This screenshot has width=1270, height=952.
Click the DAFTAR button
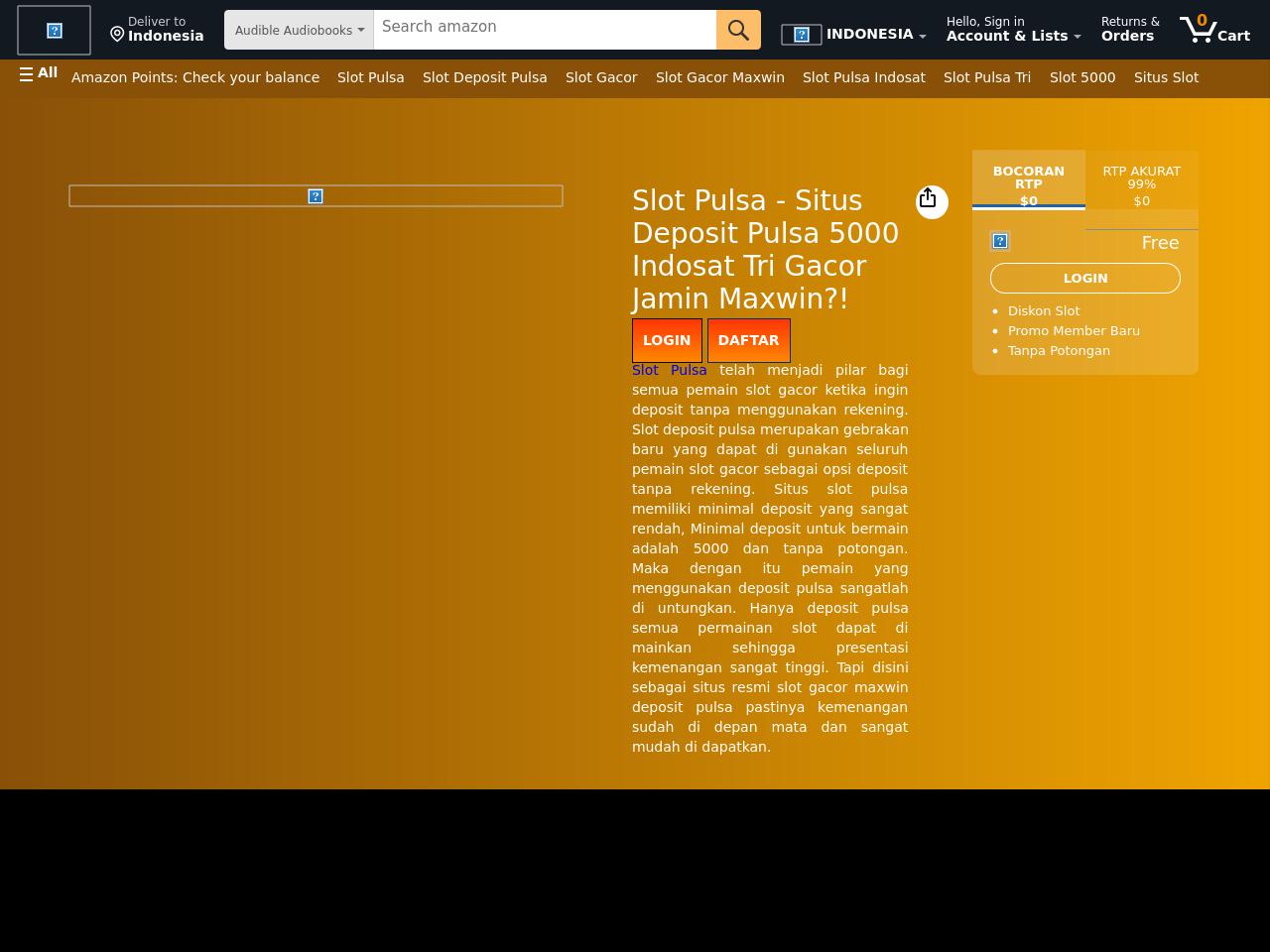point(749,340)
